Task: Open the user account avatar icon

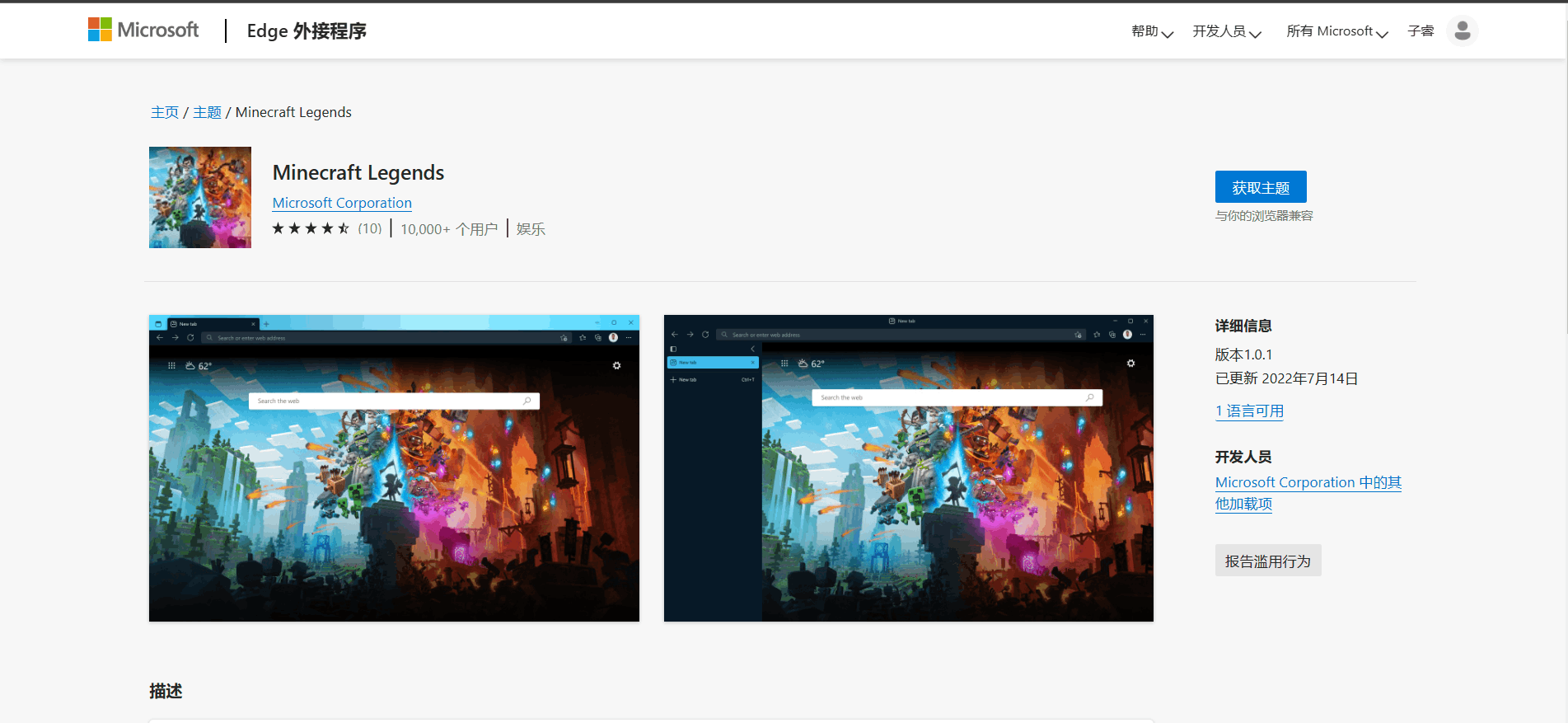Action: pyautogui.click(x=1462, y=31)
